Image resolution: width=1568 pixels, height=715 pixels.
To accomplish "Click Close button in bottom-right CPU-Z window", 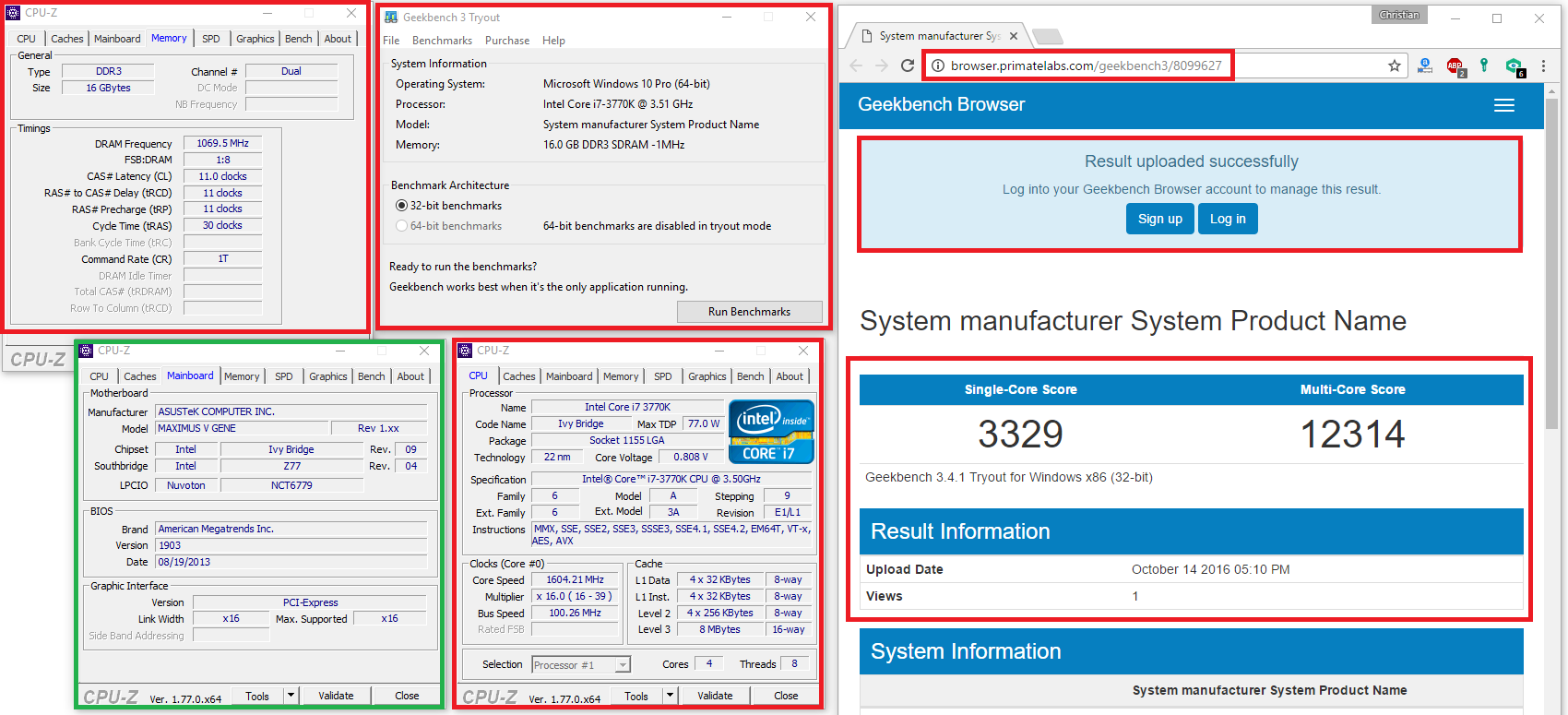I will tap(786, 696).
